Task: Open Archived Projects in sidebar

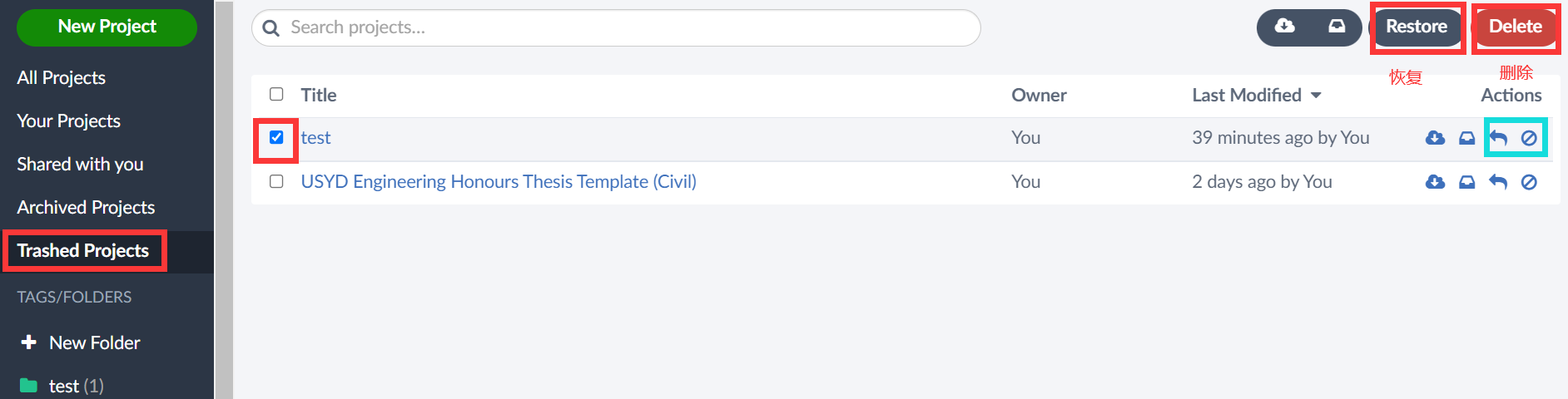Action: [86, 207]
